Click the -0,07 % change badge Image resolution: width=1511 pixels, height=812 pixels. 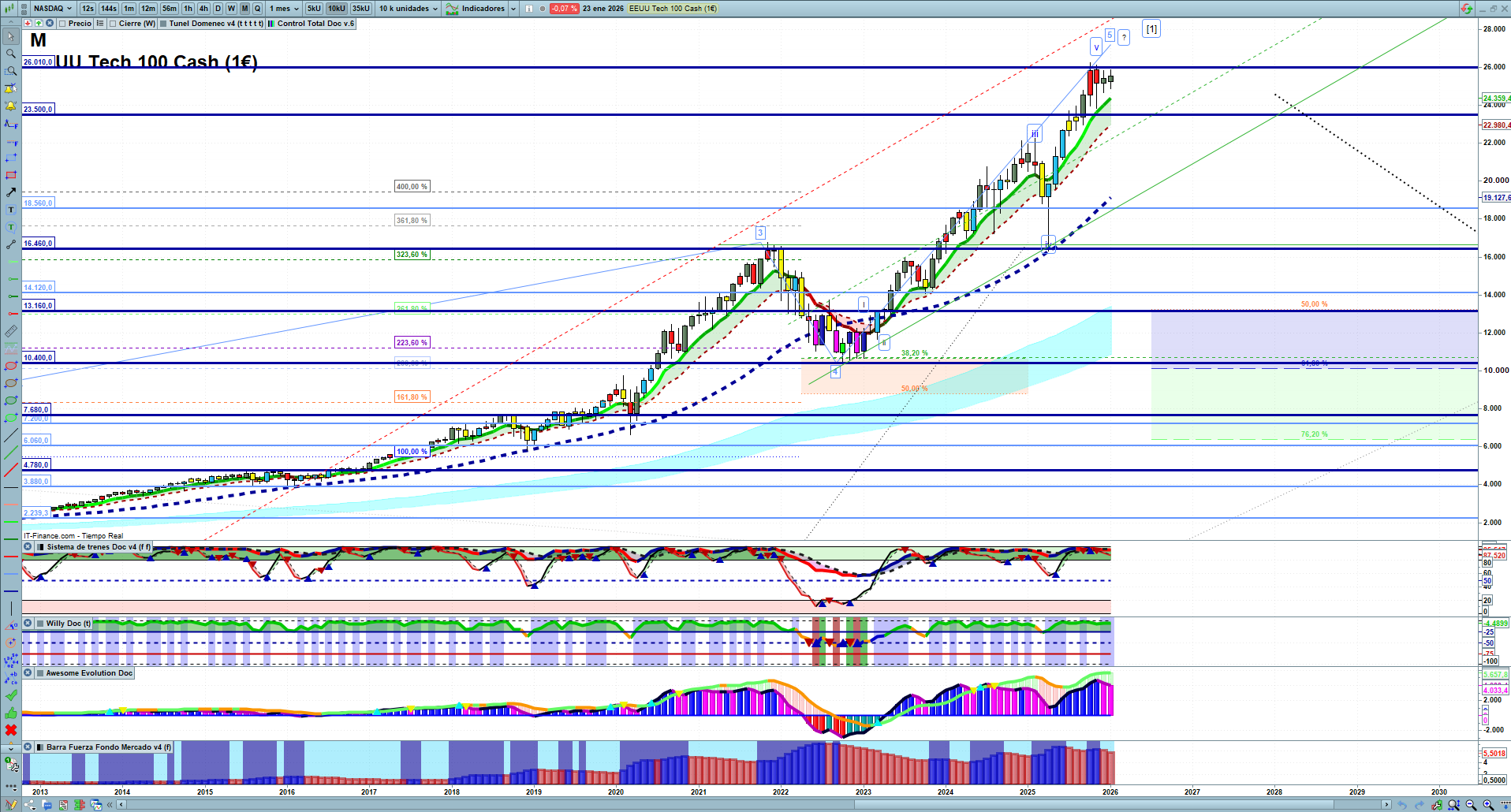[x=564, y=9]
